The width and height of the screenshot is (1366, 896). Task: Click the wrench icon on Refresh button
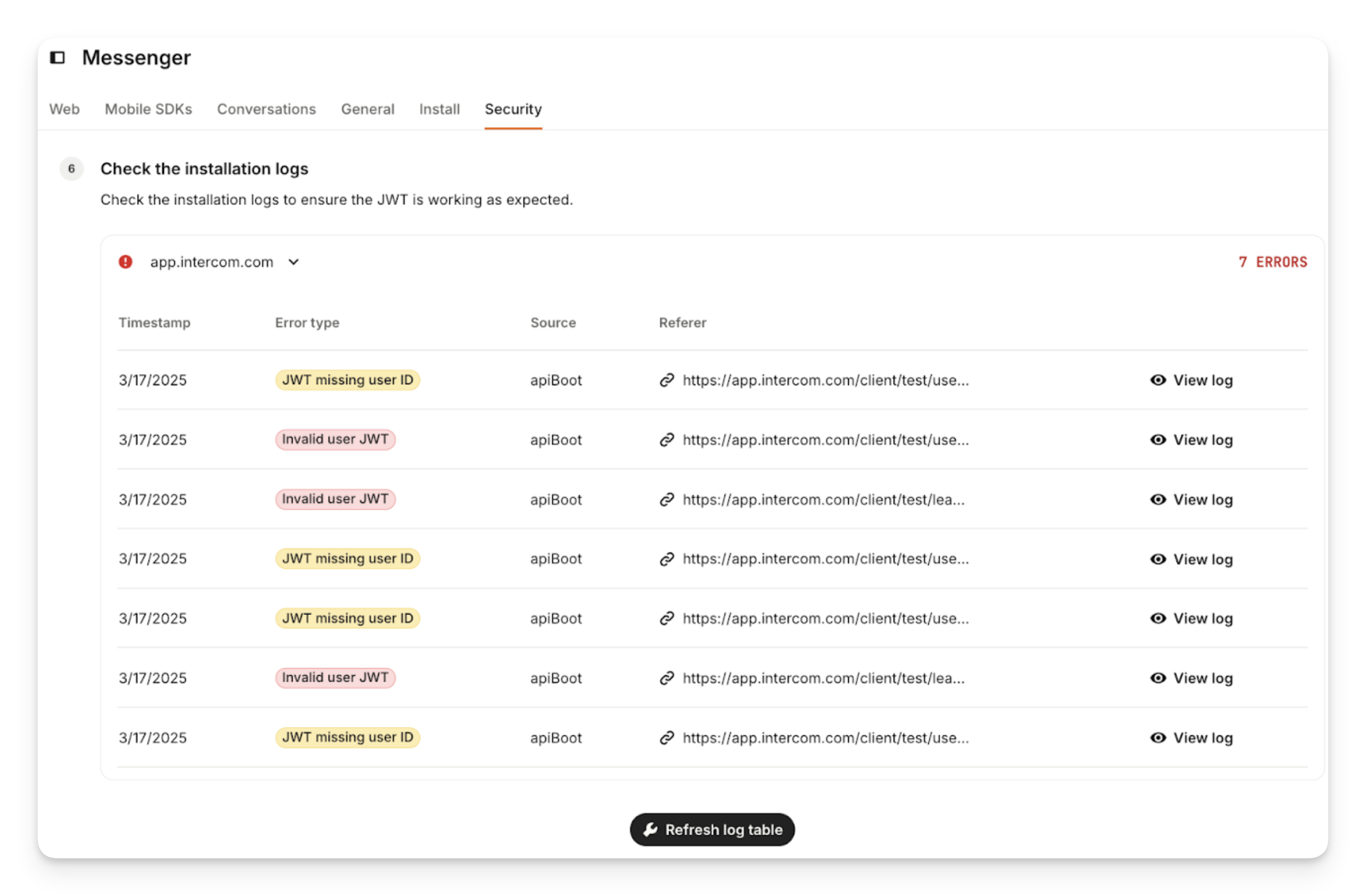click(650, 830)
